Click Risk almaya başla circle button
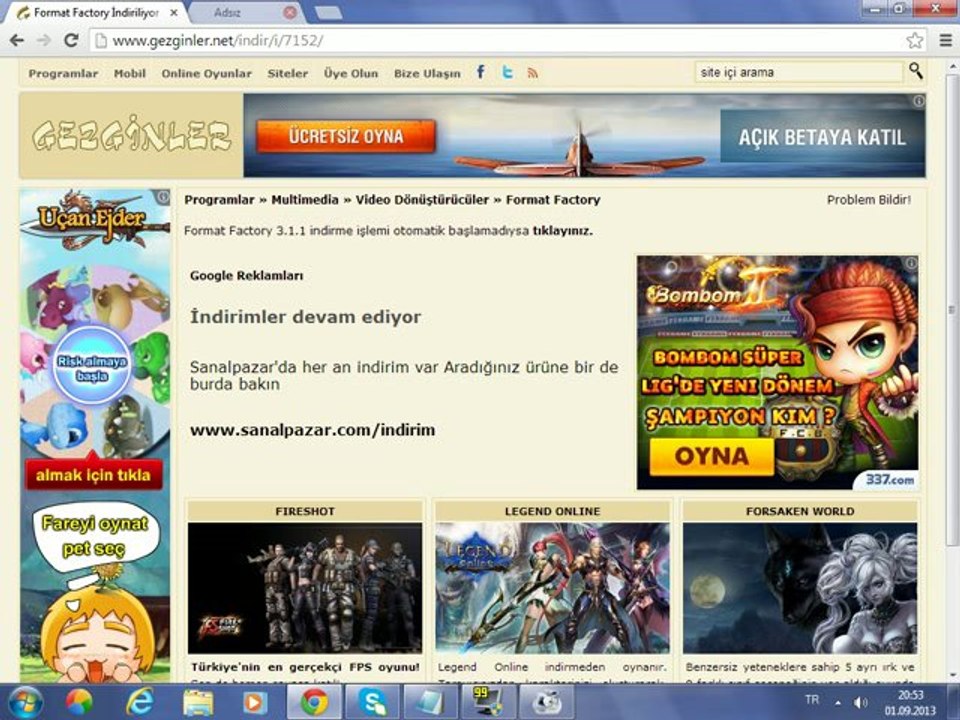960x720 pixels. (92, 367)
